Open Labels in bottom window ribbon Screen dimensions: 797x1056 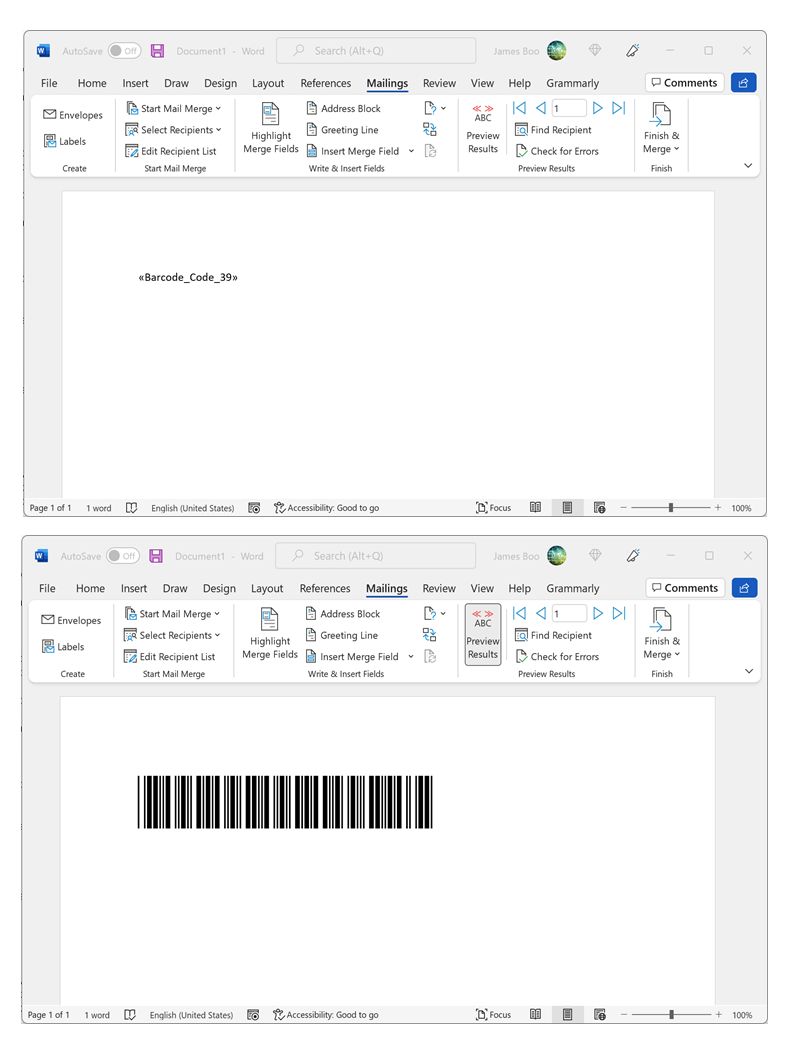[x=63, y=646]
